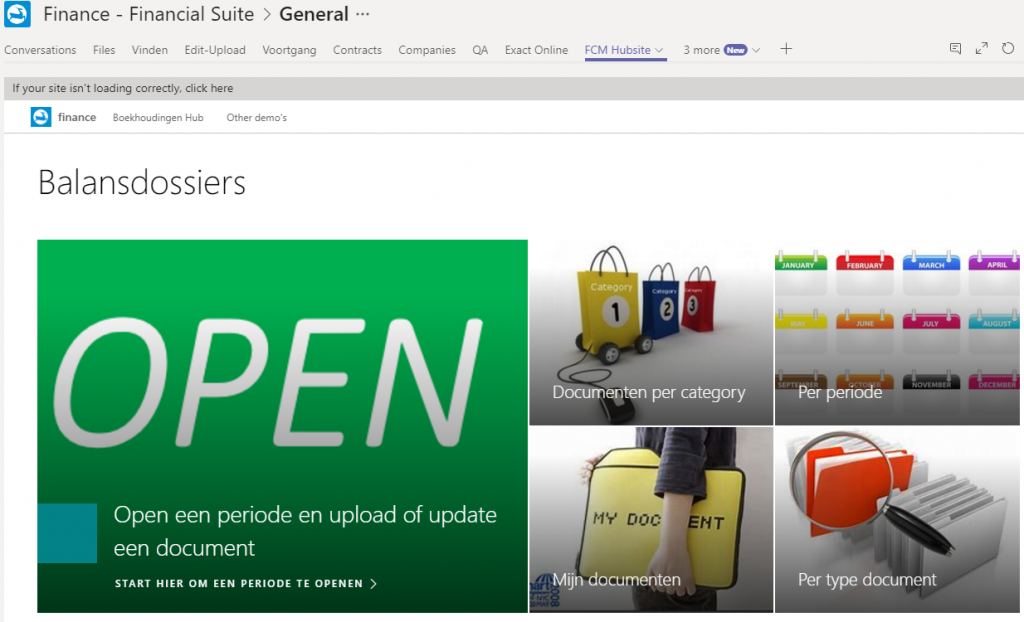Open the Vinden tab
Screen dimensions: 1024x622
150,50
